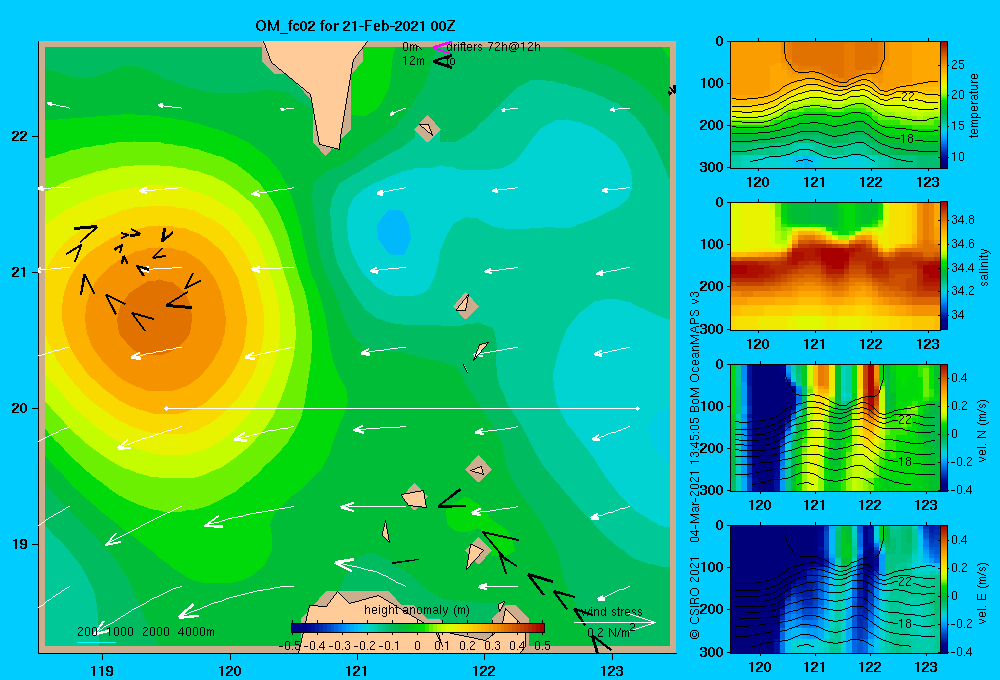Click the height anomaly color scale bar

point(418,628)
